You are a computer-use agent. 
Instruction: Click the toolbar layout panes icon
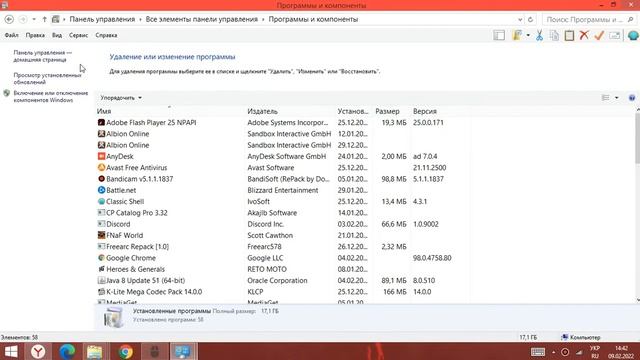[x=499, y=36]
